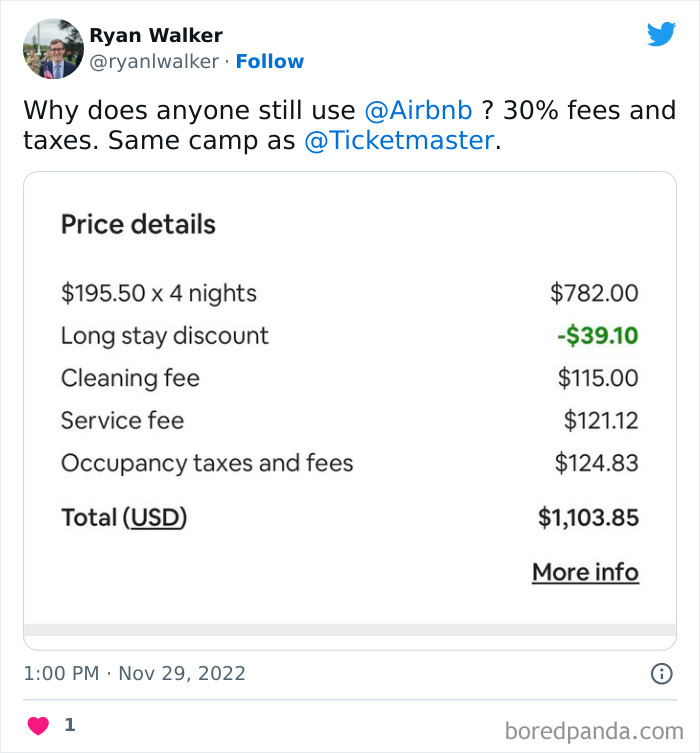Click the More info link
The image size is (700, 753).
(585, 572)
